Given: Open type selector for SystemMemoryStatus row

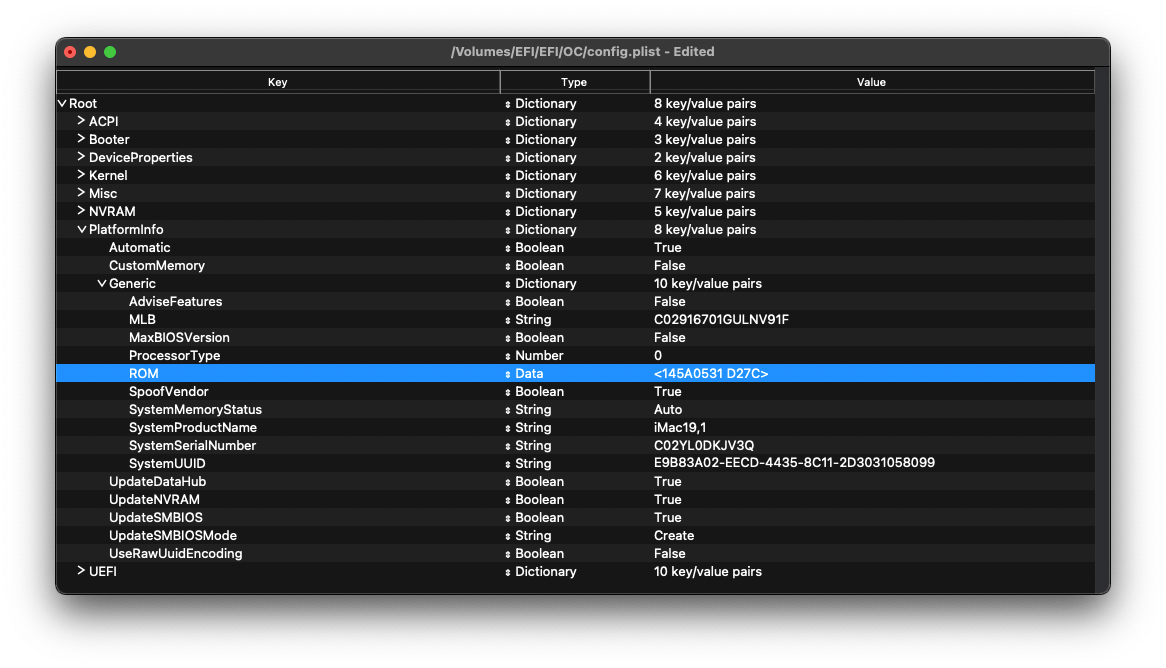Looking at the screenshot, I should pos(508,410).
